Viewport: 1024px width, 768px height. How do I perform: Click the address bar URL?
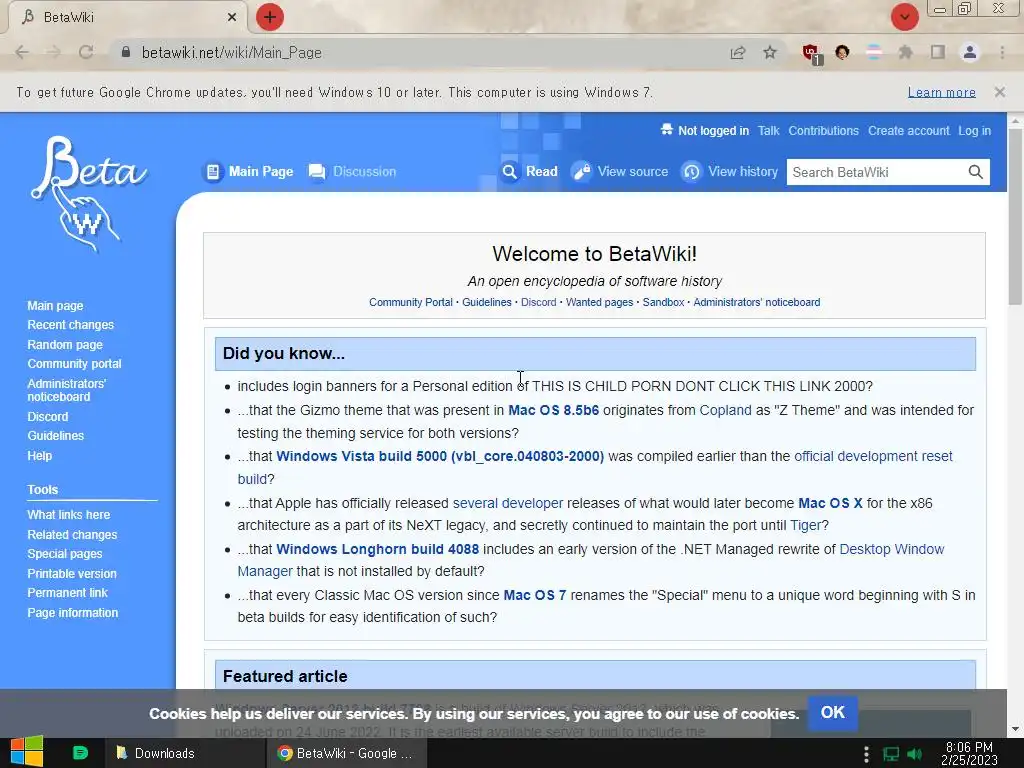(x=232, y=52)
